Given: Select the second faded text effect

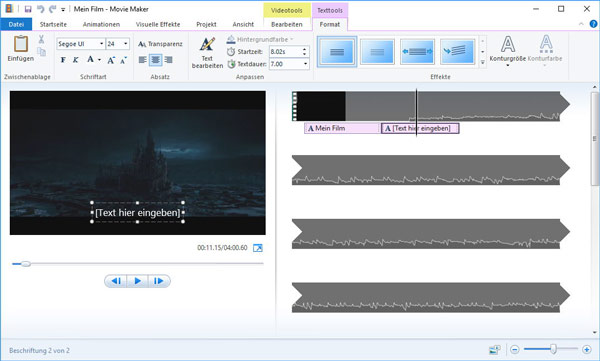Looking at the screenshot, I should point(377,52).
